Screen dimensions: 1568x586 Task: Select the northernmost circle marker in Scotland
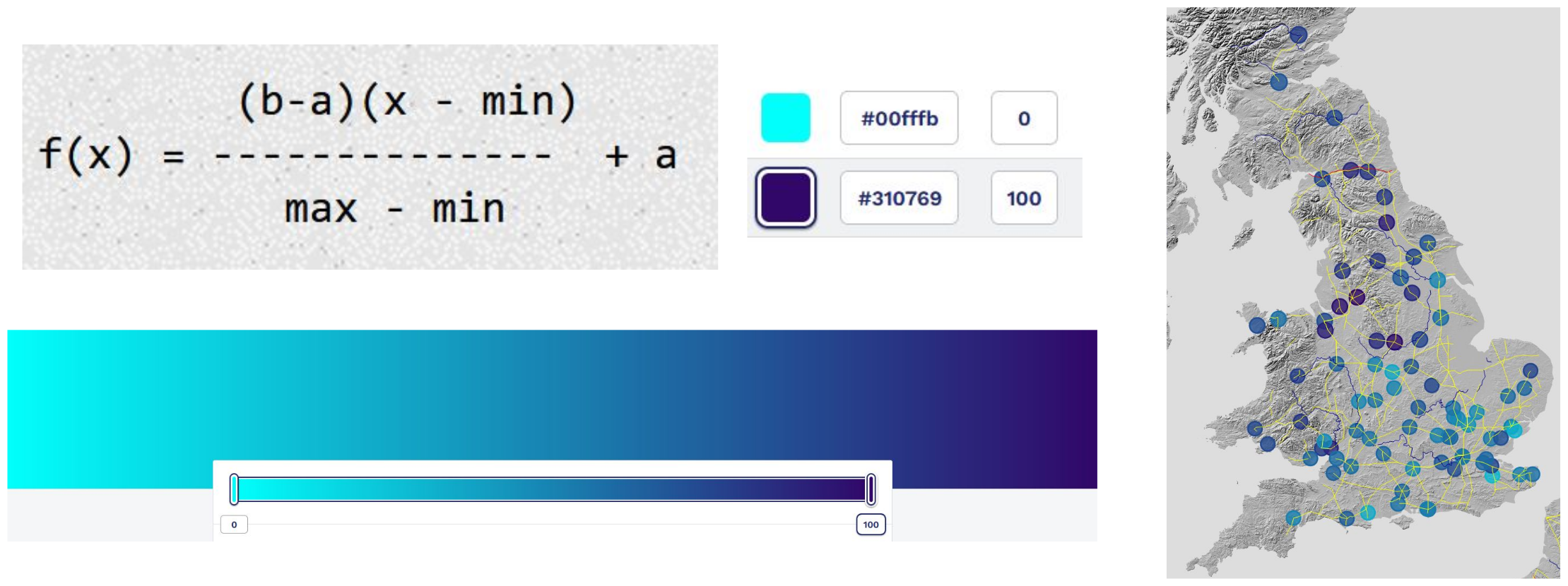(1298, 35)
